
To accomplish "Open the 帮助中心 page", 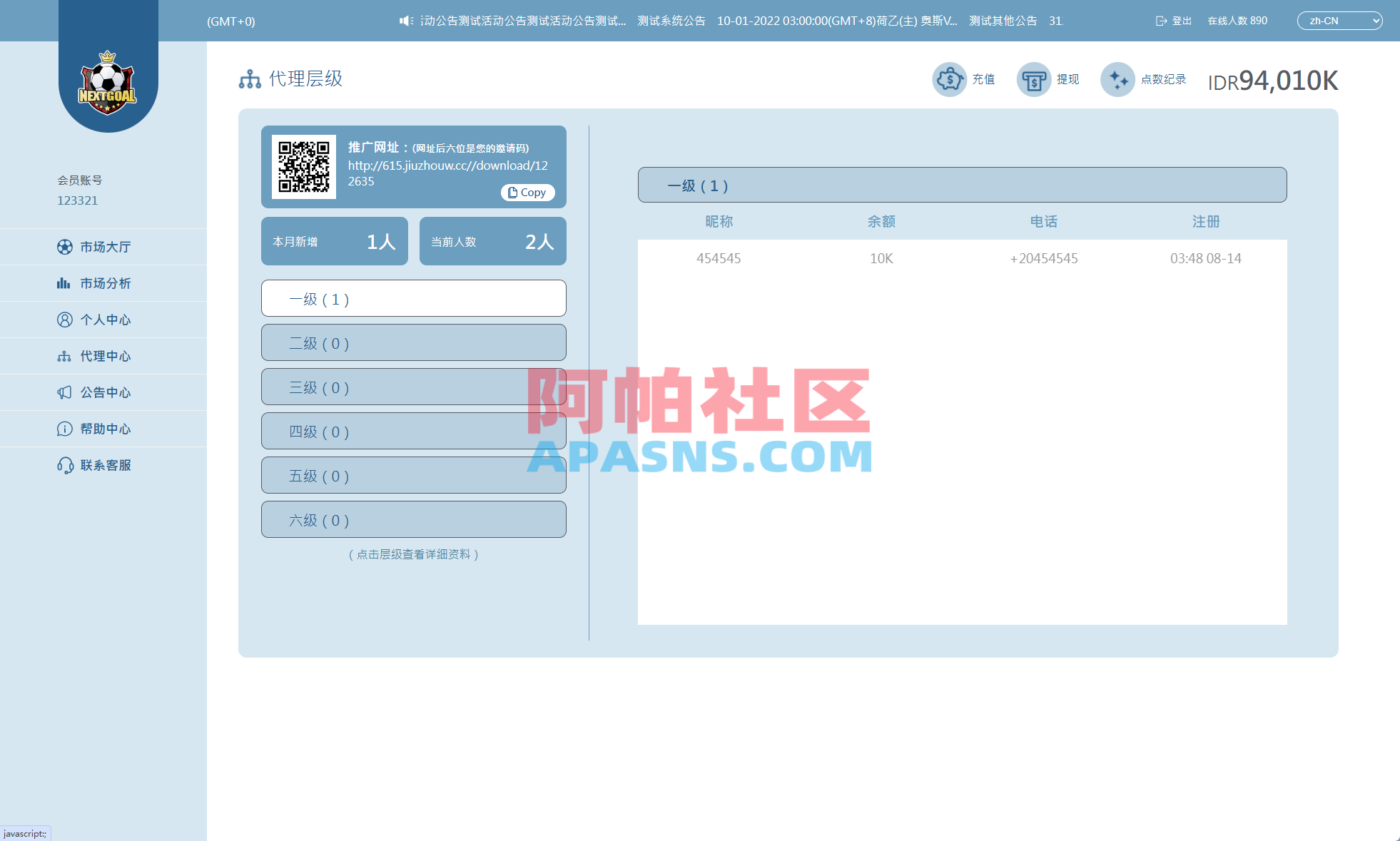I will point(105,429).
